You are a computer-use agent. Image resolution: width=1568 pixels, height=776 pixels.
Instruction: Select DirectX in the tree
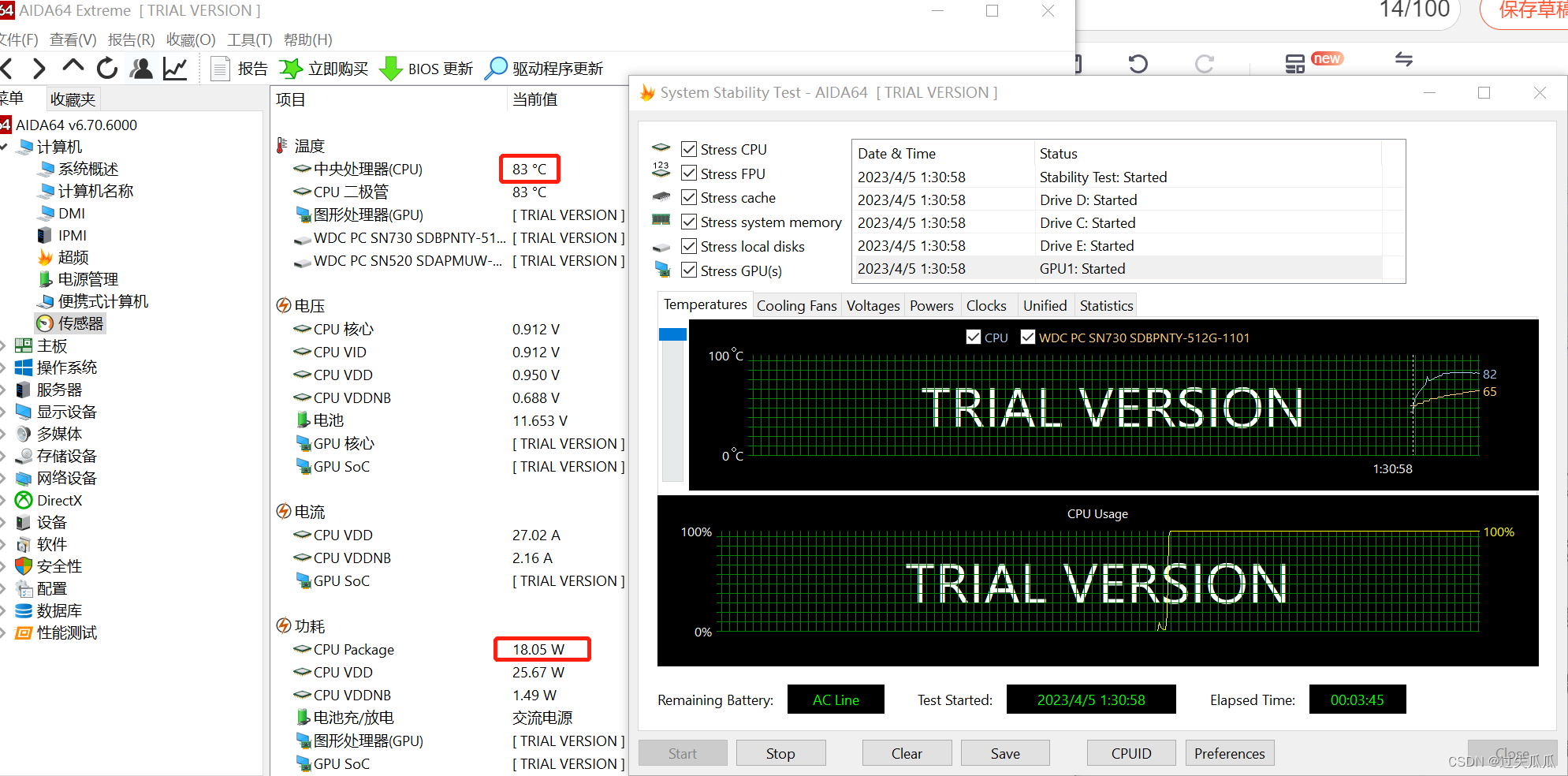[49, 500]
